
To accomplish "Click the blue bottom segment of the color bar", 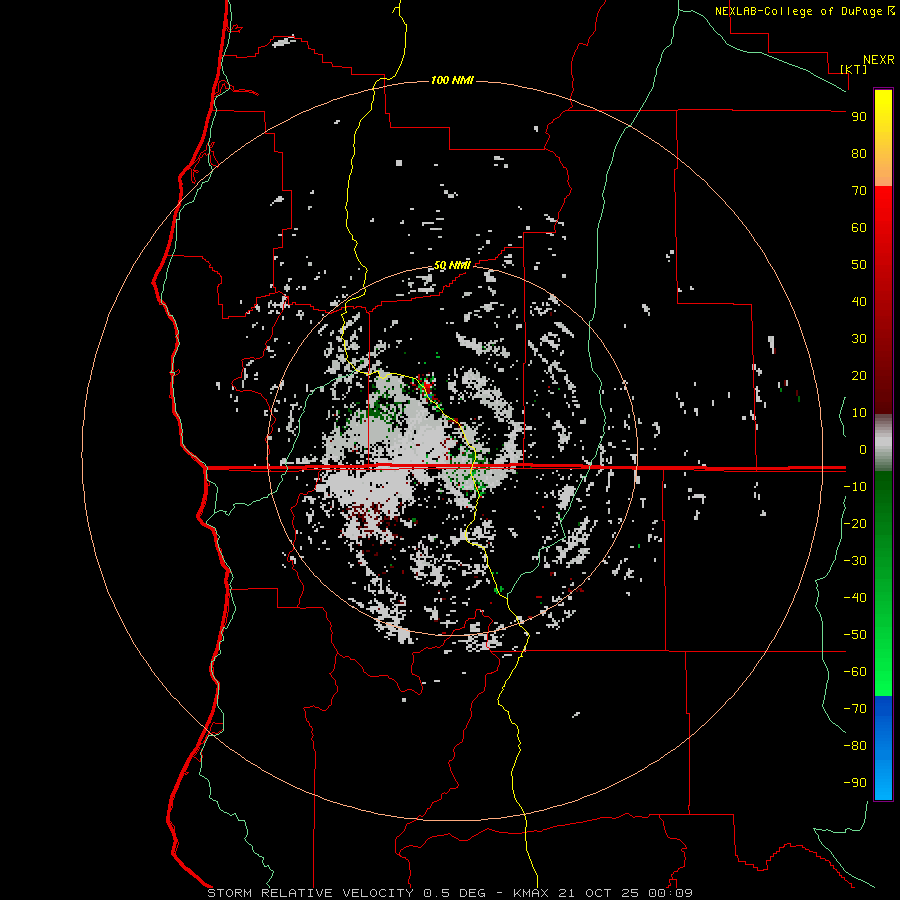I will [x=883, y=747].
